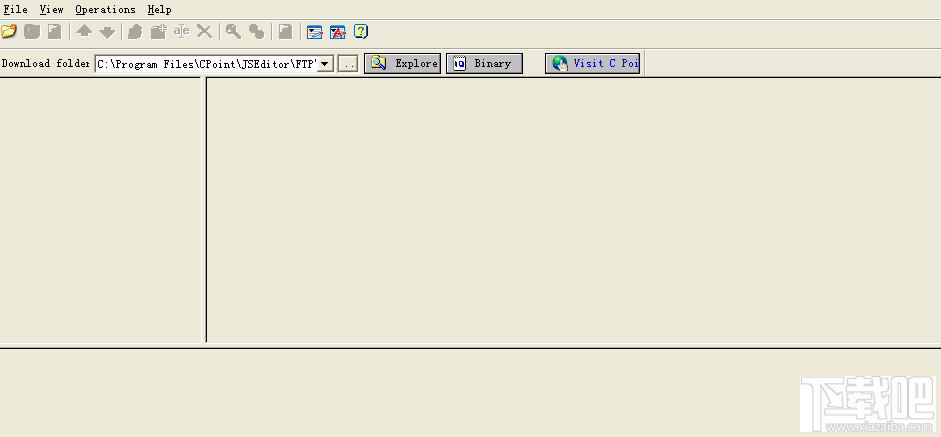The image size is (941, 437).
Task: Click the blue window options icon
Action: 314,31
